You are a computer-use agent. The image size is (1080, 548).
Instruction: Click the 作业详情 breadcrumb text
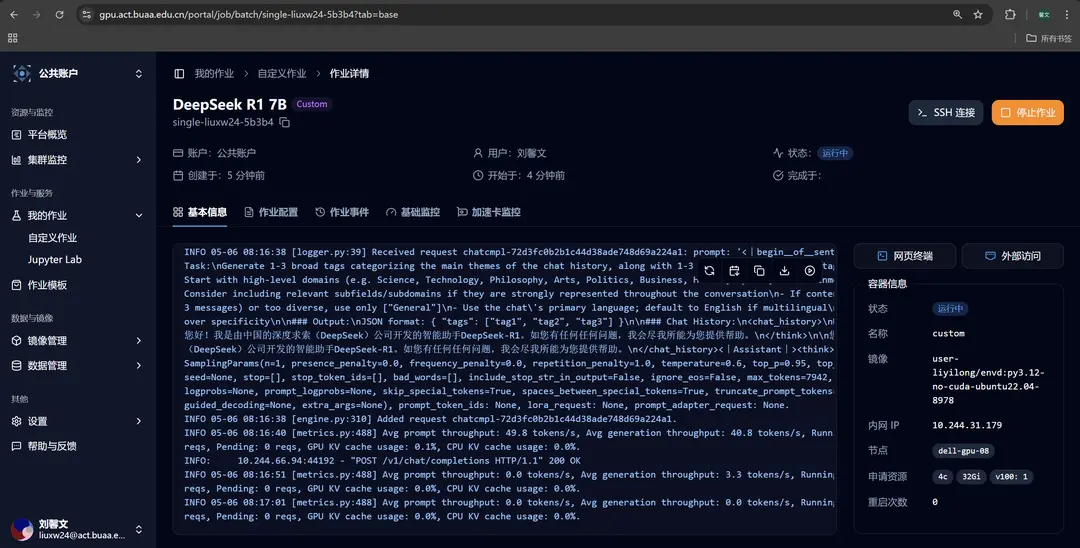pyautogui.click(x=349, y=74)
